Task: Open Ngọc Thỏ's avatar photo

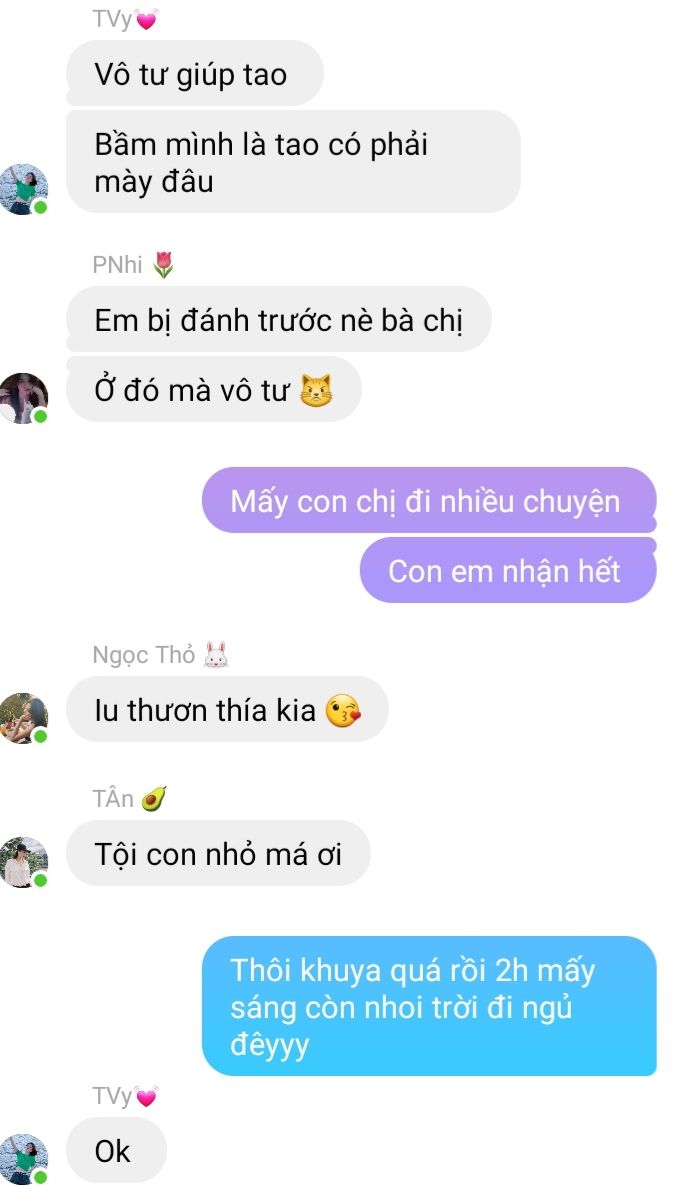Action: [x=23, y=719]
